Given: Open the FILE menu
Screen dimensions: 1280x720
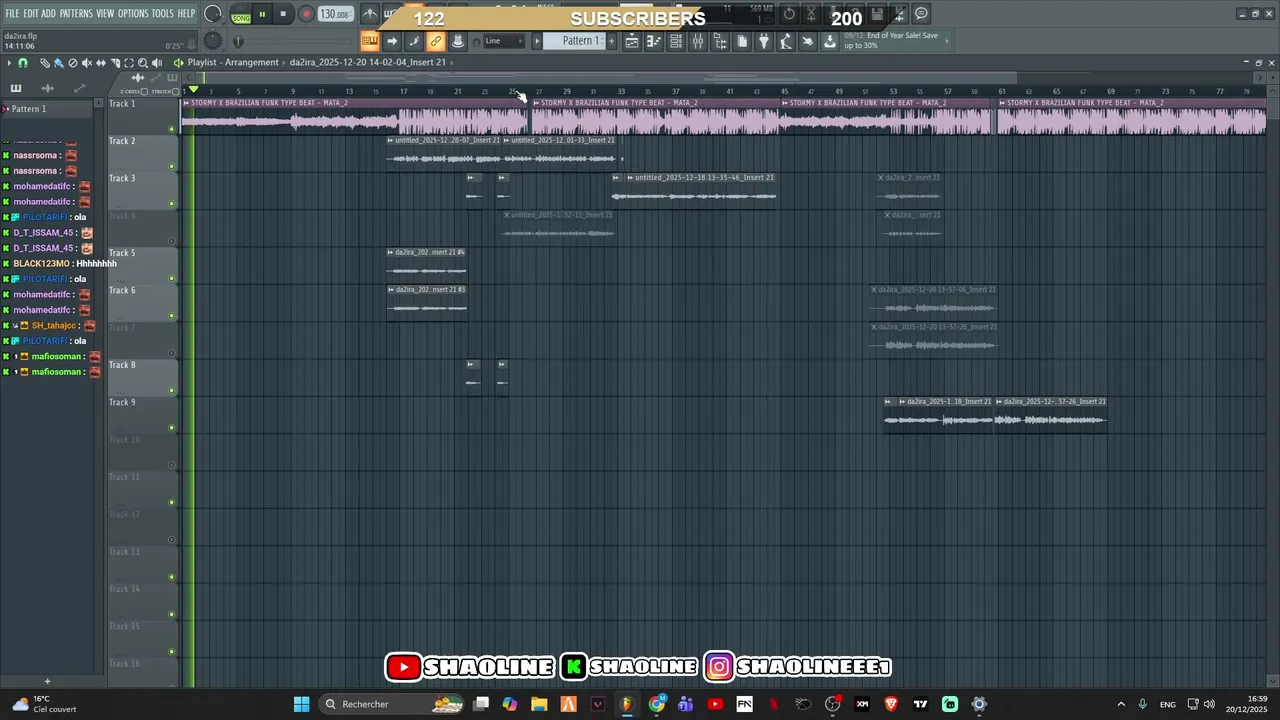Looking at the screenshot, I should 12,13.
